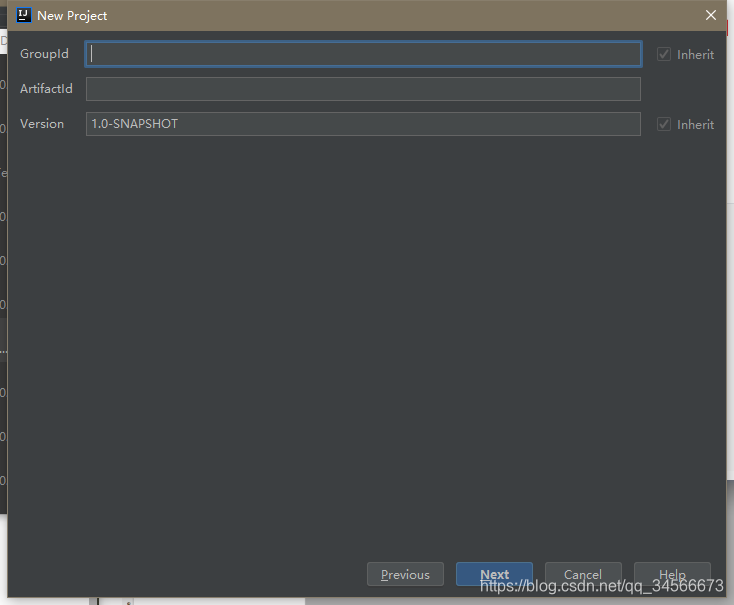Click the GroupId text field
This screenshot has height=605, width=734.
(363, 54)
